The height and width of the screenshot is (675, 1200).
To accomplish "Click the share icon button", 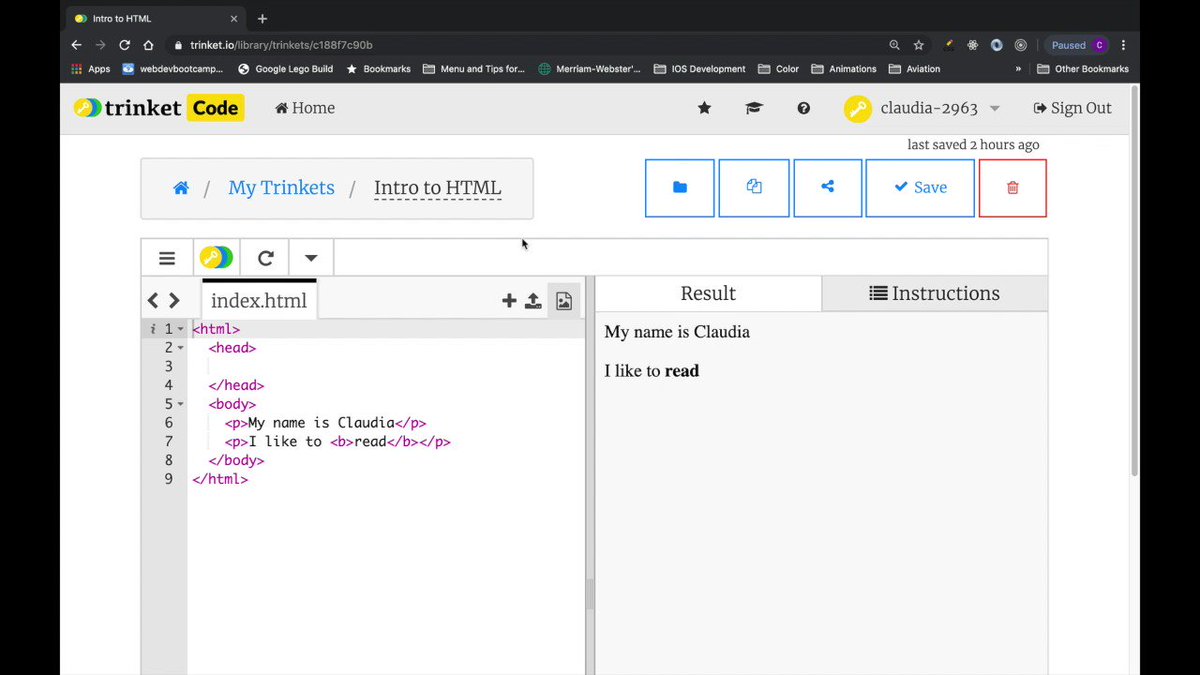I will pyautogui.click(x=827, y=188).
